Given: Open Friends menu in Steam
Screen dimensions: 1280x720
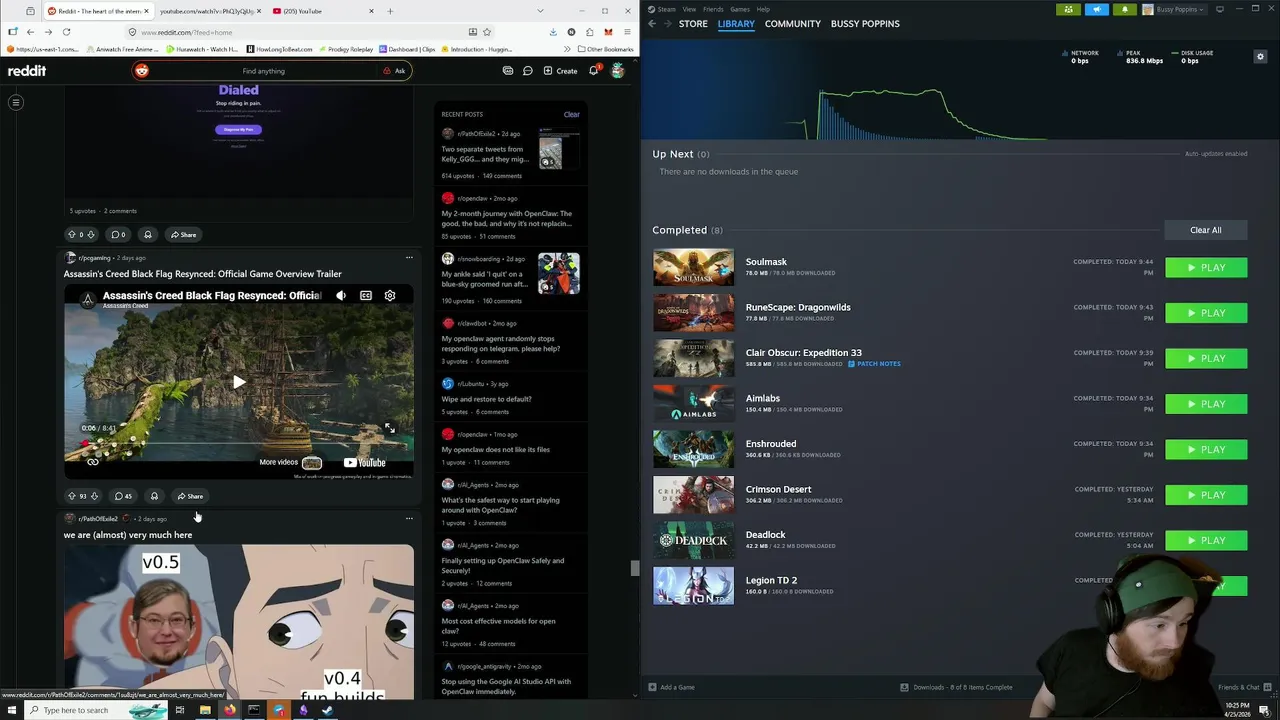Looking at the screenshot, I should (713, 9).
